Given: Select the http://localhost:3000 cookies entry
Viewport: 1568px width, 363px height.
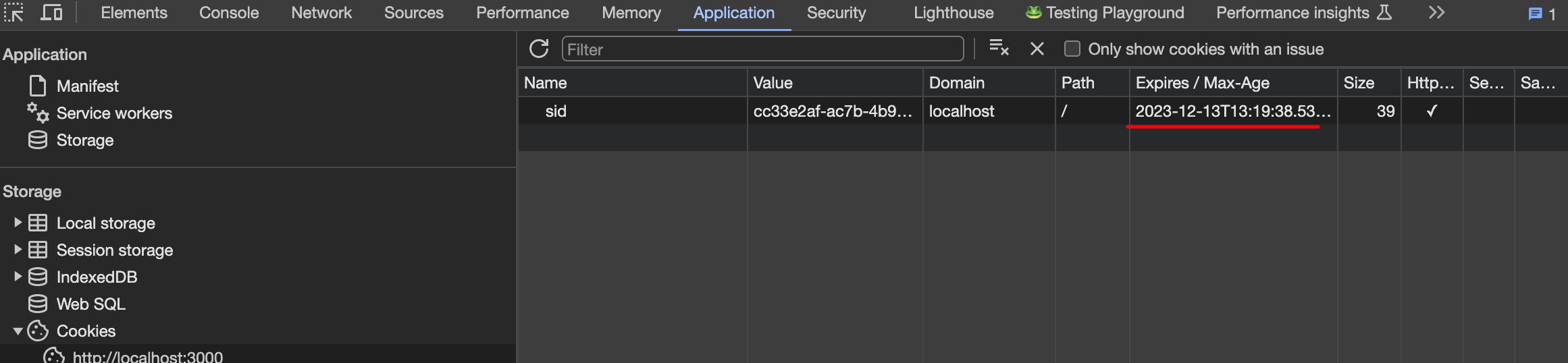Looking at the screenshot, I should coord(147,356).
